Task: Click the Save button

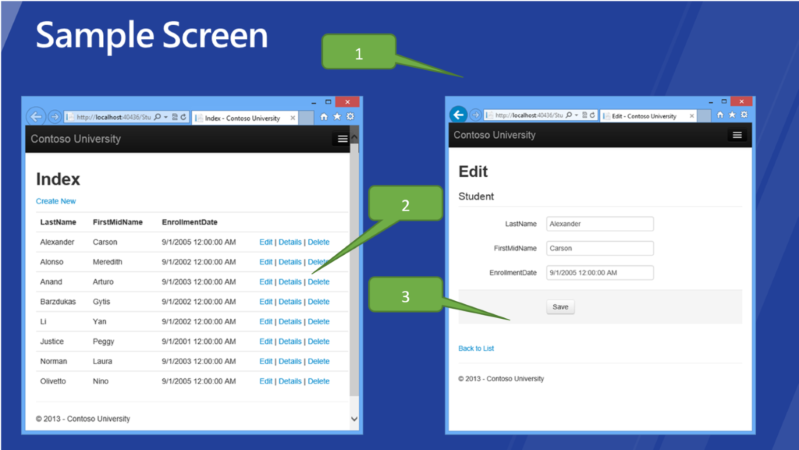Action: (x=561, y=307)
